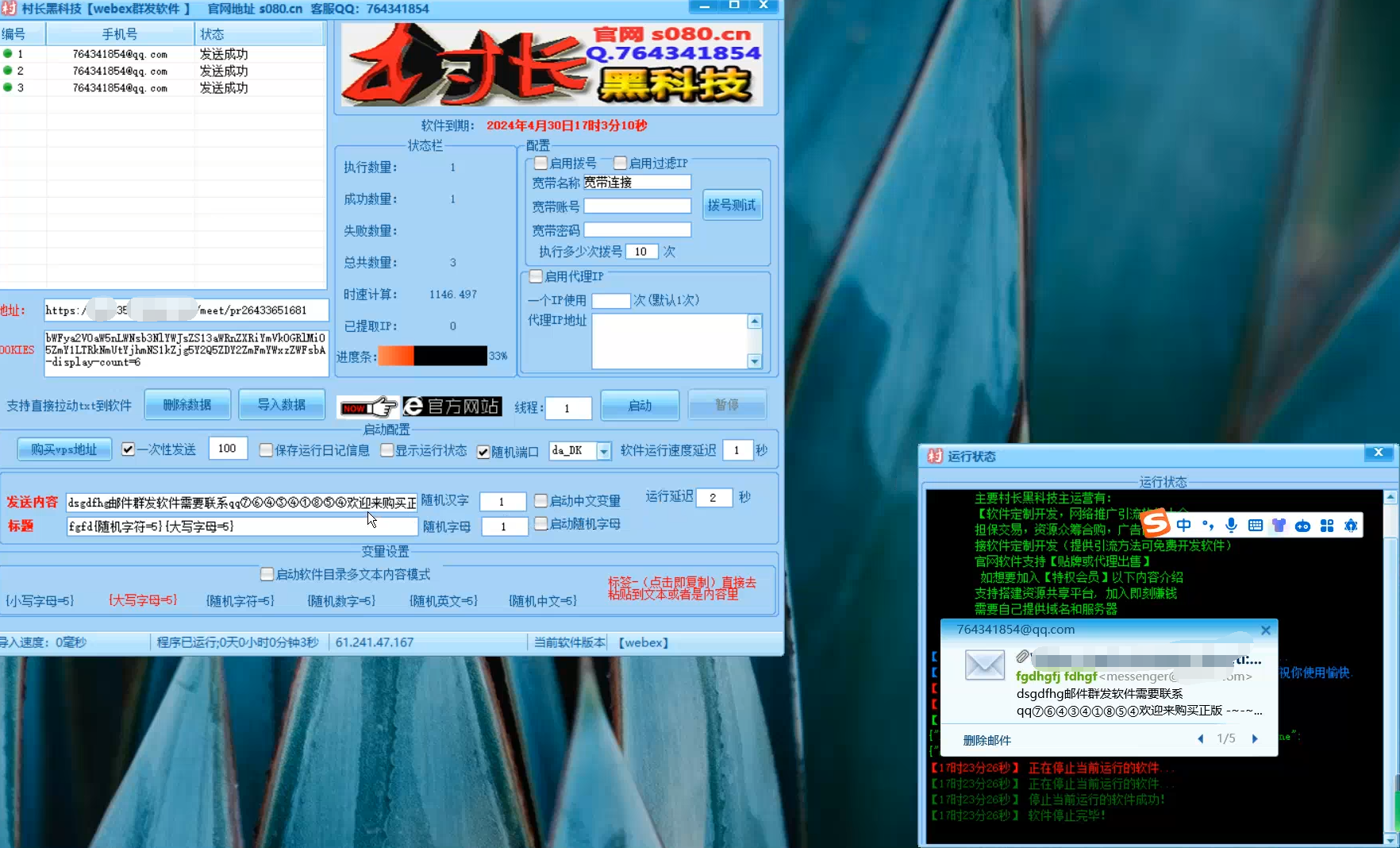Uncheck 一次性发送 checkbox
The image size is (1400, 848).
(128, 449)
